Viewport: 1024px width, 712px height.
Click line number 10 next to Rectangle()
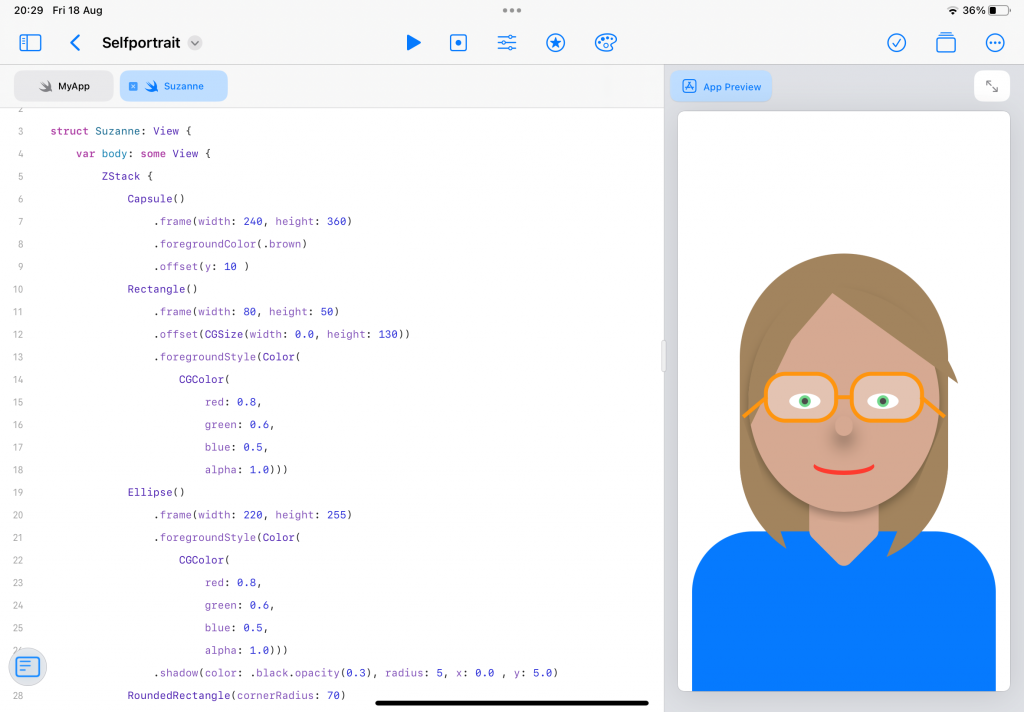(x=18, y=289)
